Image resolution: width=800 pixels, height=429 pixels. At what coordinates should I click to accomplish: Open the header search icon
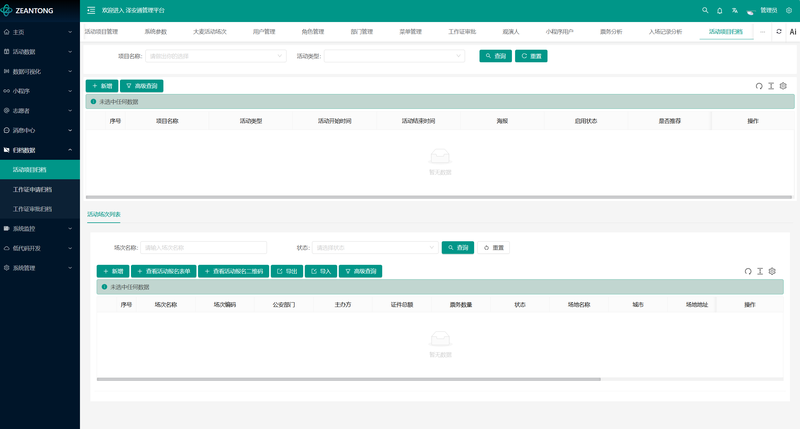point(705,10)
